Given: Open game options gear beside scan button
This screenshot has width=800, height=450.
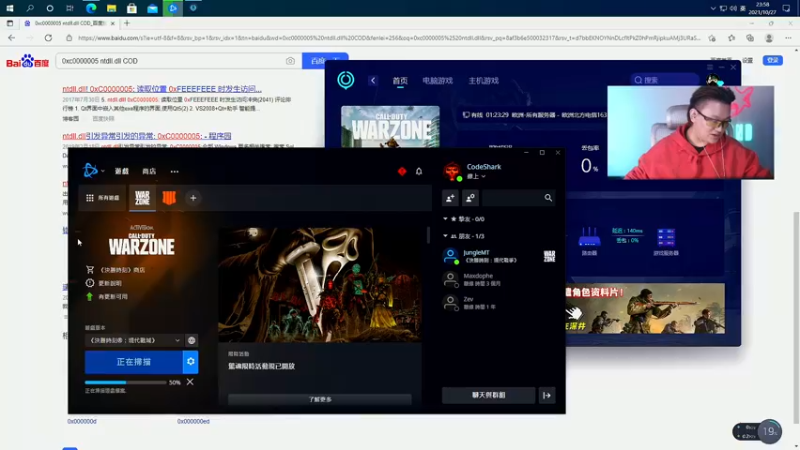Looking at the screenshot, I should pos(190,362).
